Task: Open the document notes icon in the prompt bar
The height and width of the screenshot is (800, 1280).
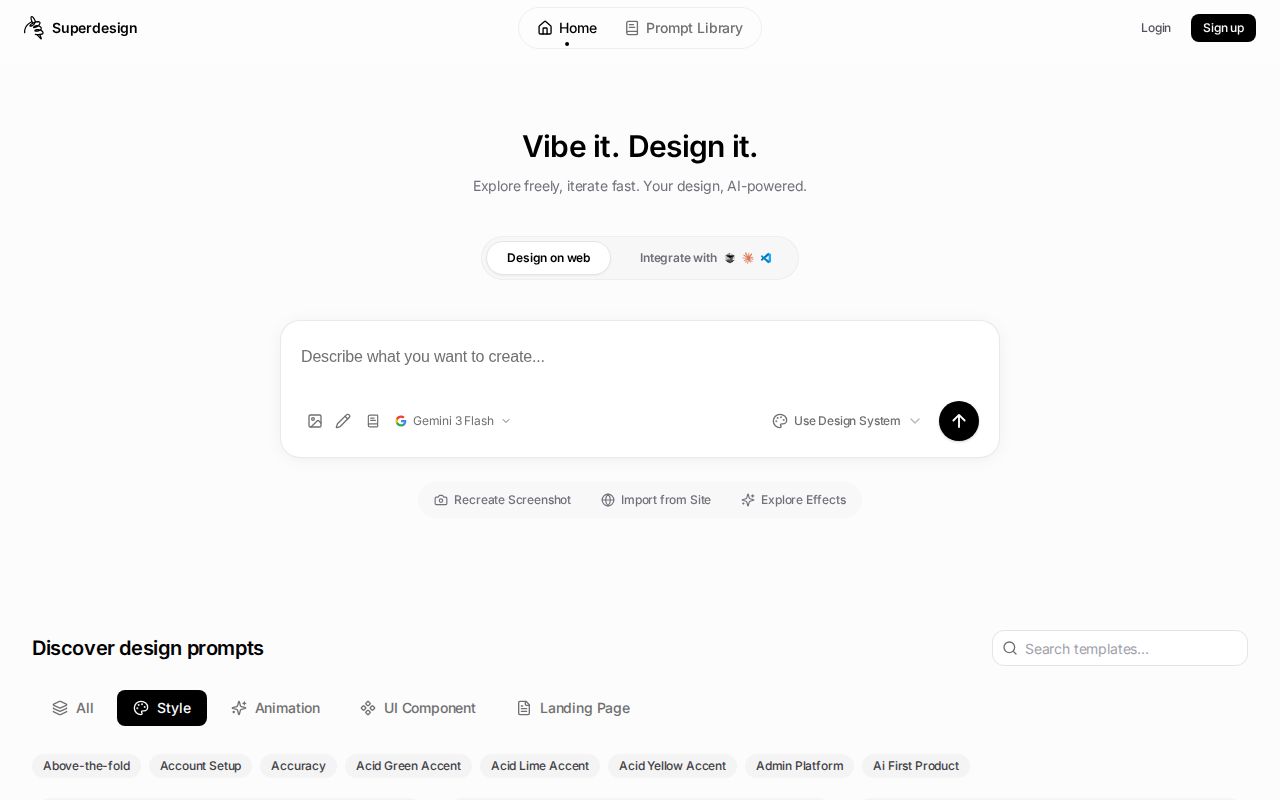Action: (373, 421)
